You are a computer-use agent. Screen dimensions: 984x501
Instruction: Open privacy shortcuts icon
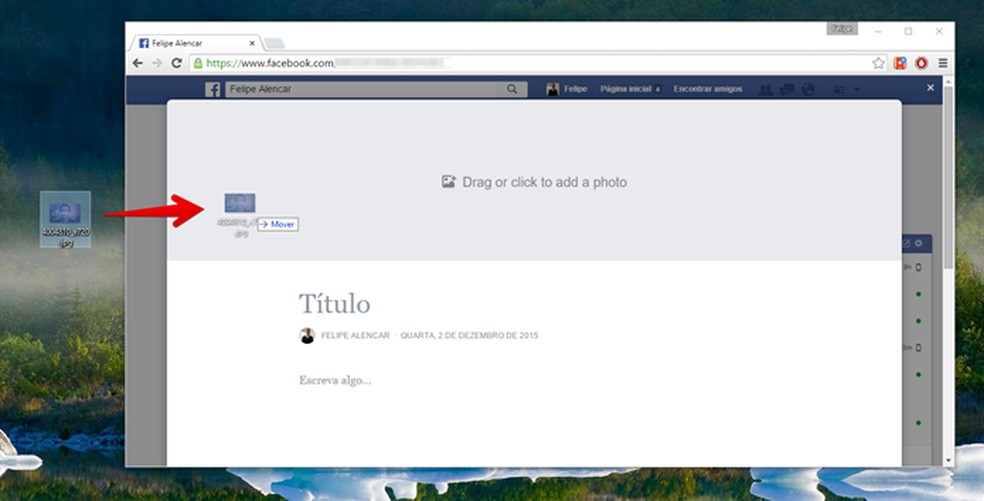point(839,89)
